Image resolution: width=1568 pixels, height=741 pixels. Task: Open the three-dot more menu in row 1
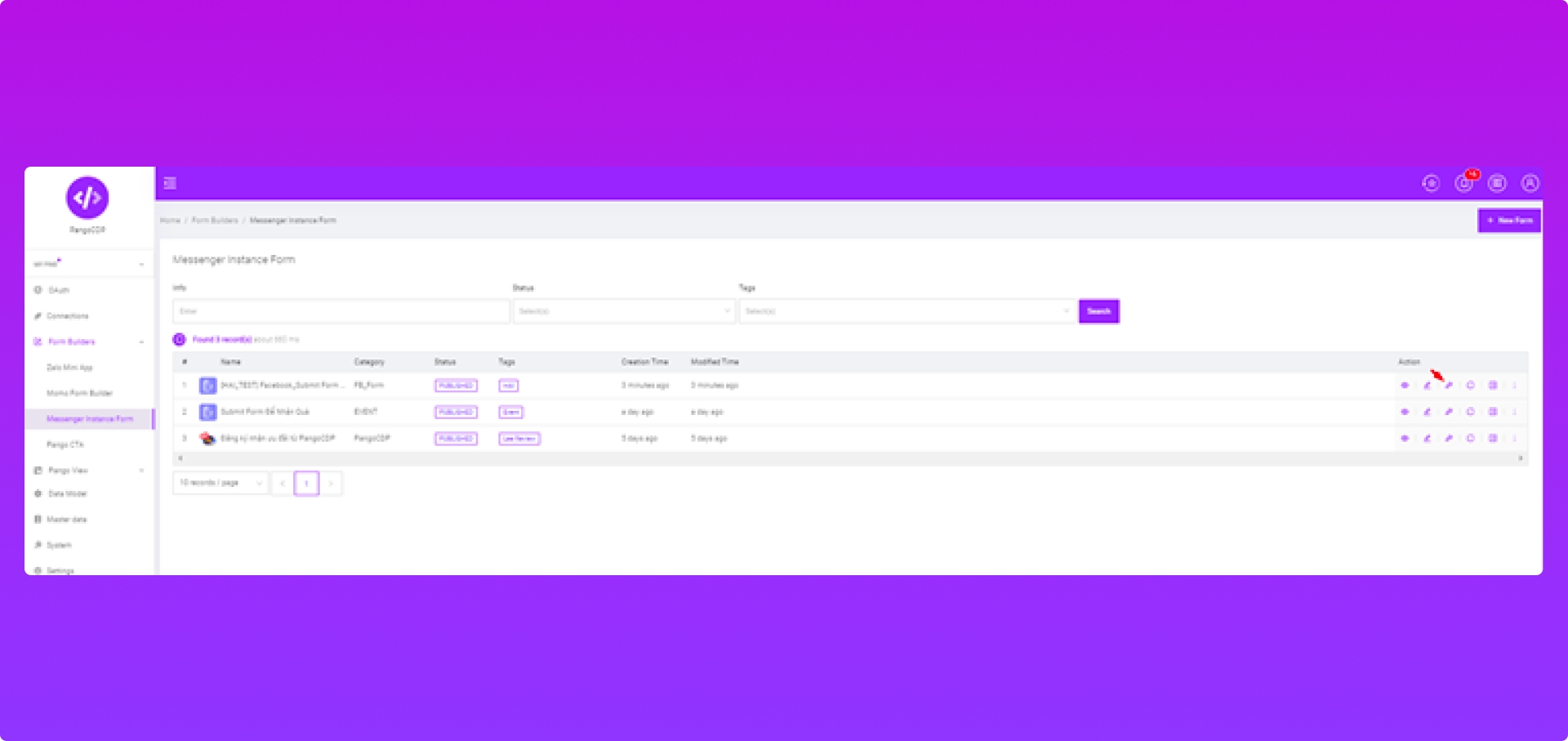pos(1514,386)
